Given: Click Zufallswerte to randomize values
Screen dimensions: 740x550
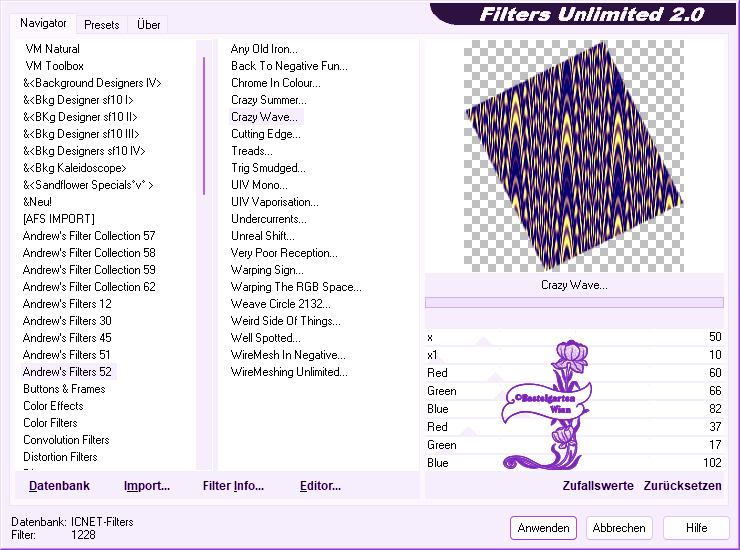Looking at the screenshot, I should (x=598, y=486).
